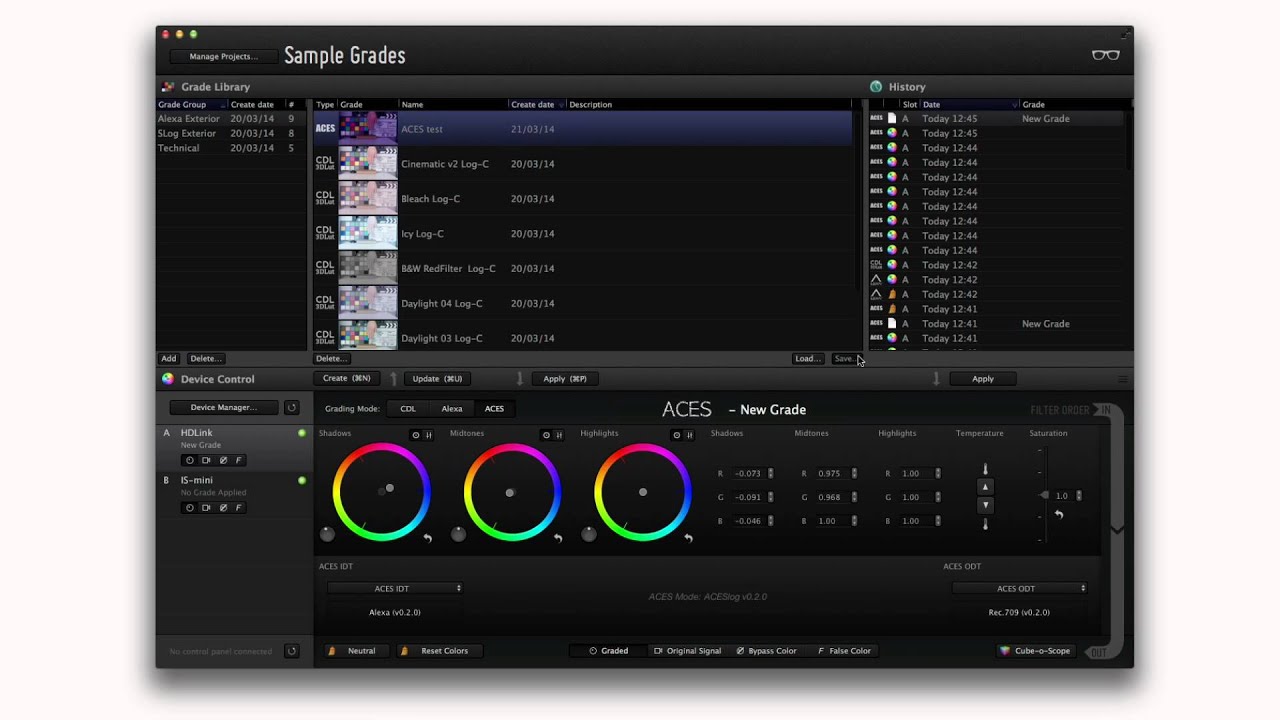Sort the History by Date column
Image resolution: width=1280 pixels, height=720 pixels.
tap(969, 104)
